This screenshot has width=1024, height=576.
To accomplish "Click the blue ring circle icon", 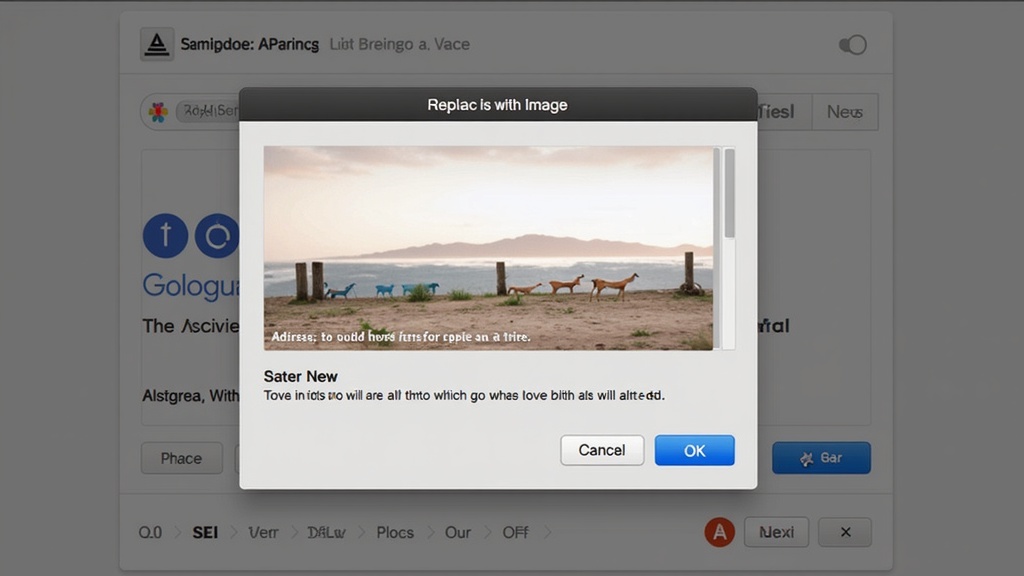I will click(217, 236).
